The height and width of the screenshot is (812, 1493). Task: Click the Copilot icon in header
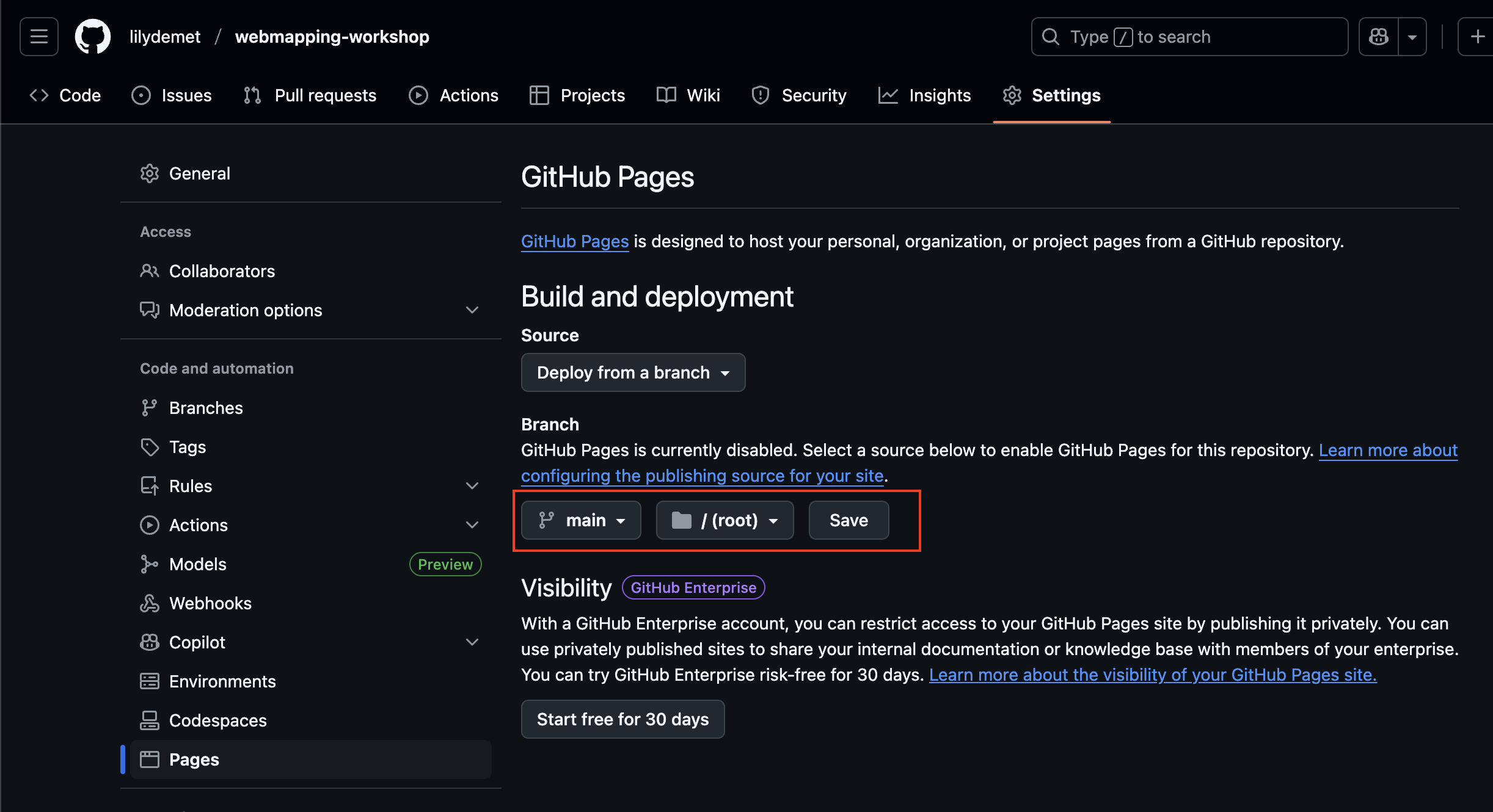point(1379,37)
